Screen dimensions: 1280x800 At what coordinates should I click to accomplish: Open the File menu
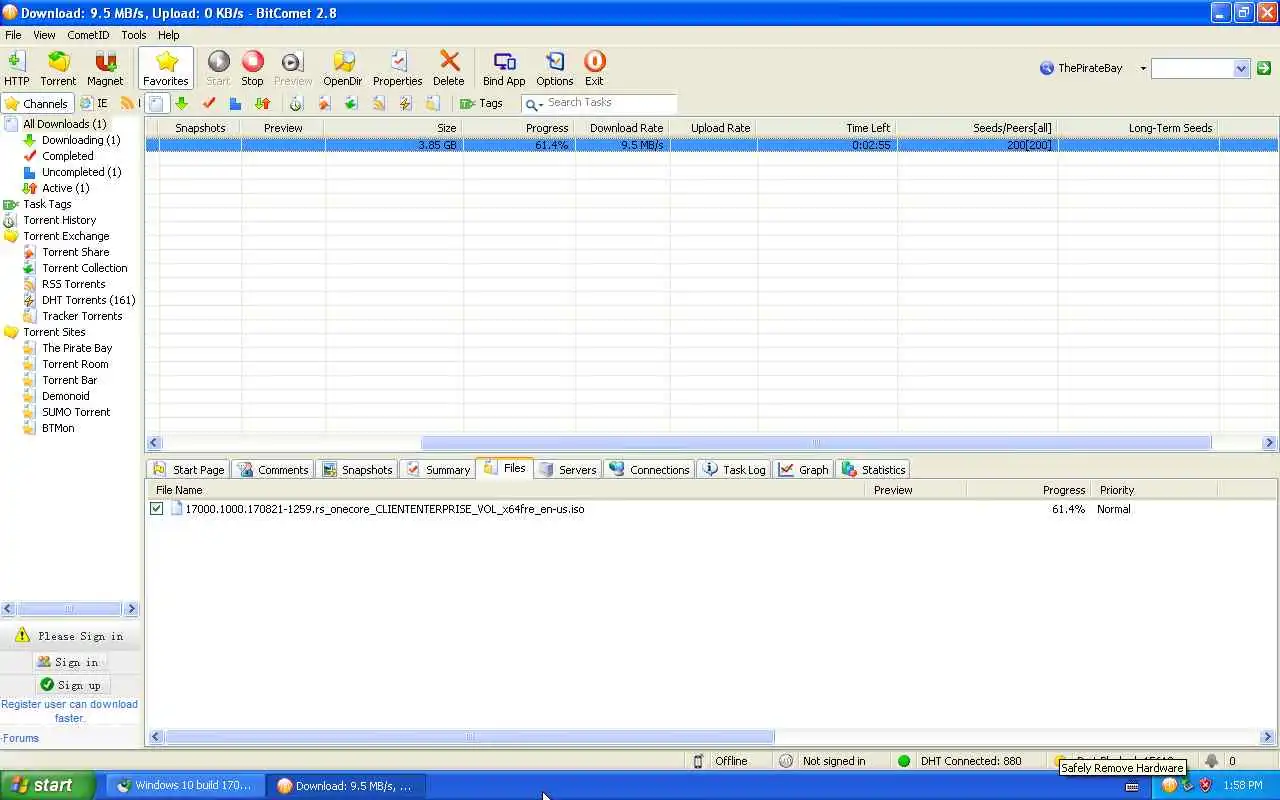pos(13,35)
